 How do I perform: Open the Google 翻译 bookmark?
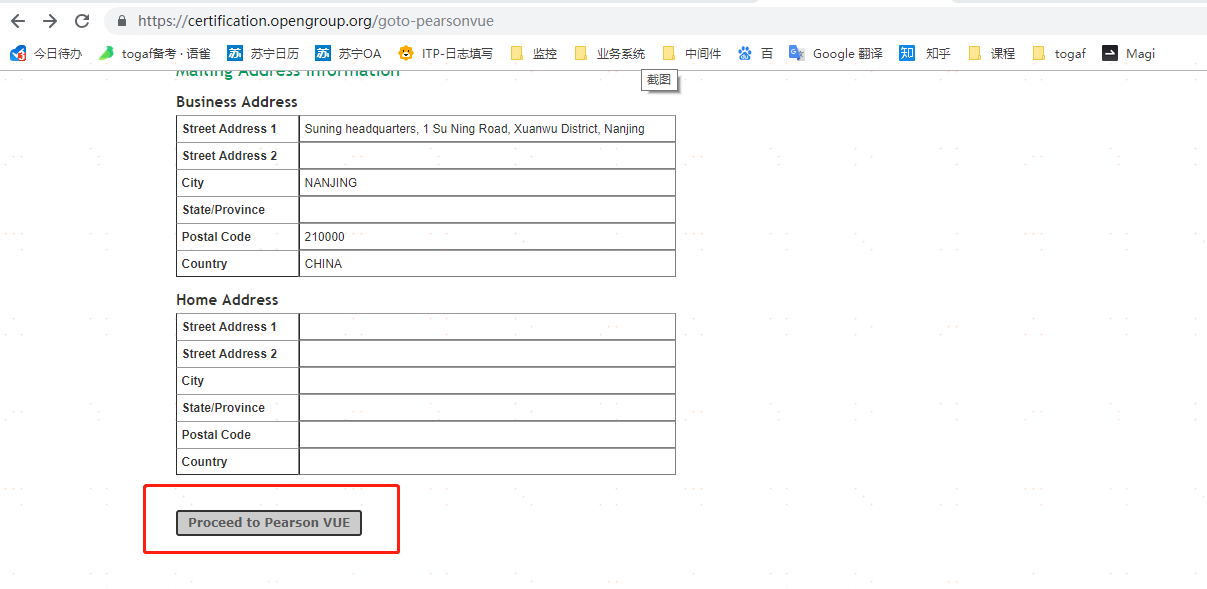coord(836,54)
